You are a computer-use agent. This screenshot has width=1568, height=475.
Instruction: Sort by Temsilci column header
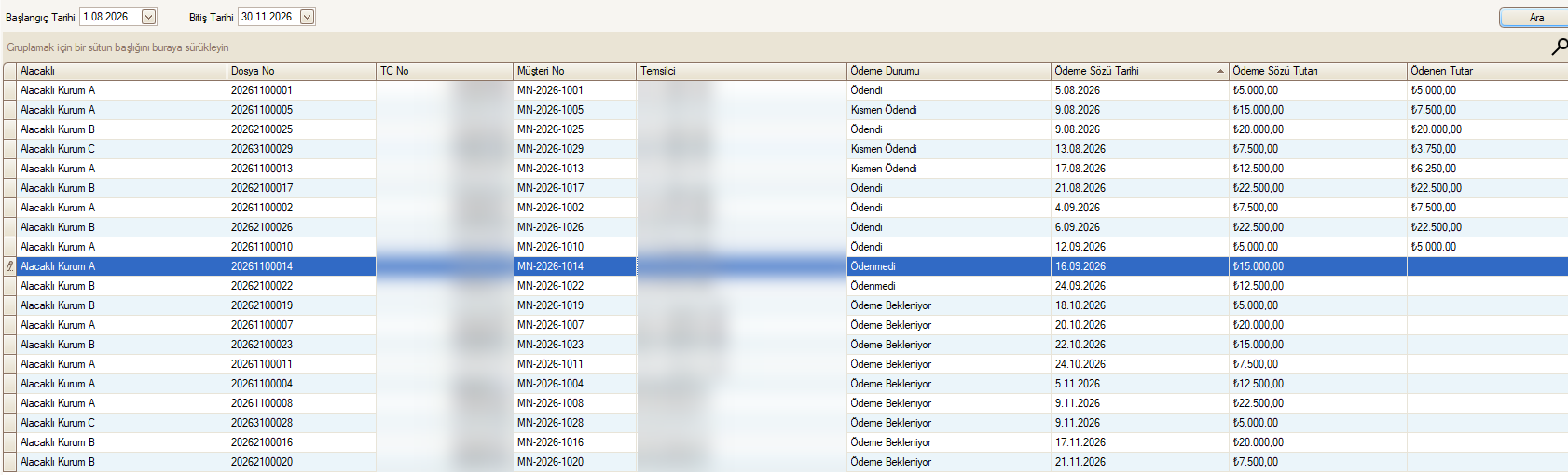tap(742, 71)
